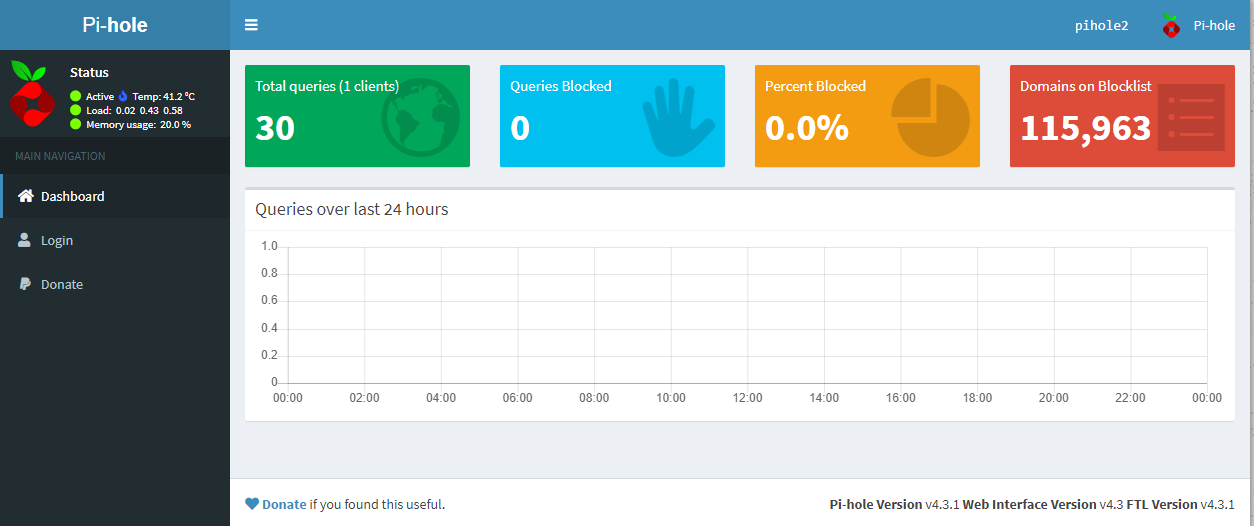The width and height of the screenshot is (1254, 526).
Task: Click the globe icon in the Total queries card
Action: [421, 117]
